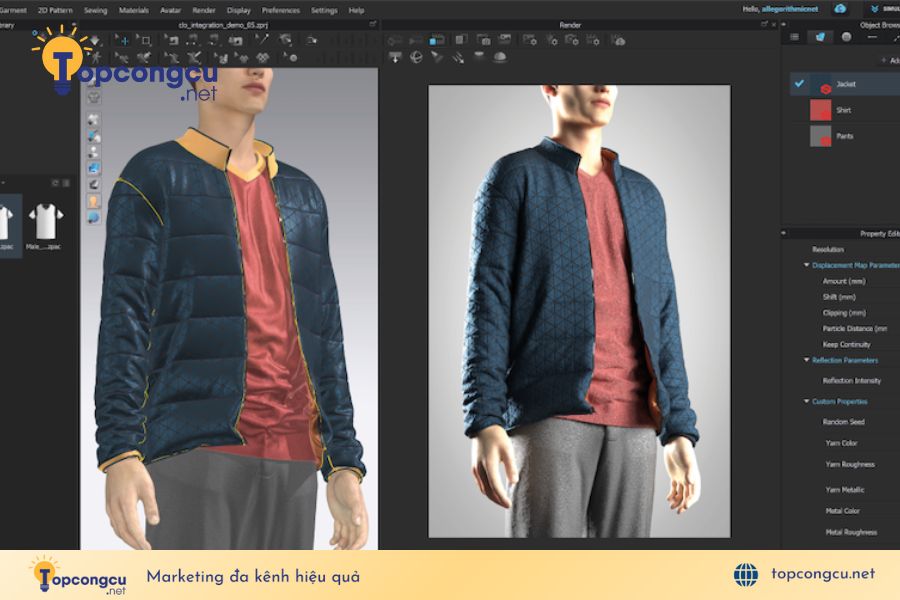The image size is (900, 600).
Task: Click the list view icon in Object Browser
Action: point(794,37)
